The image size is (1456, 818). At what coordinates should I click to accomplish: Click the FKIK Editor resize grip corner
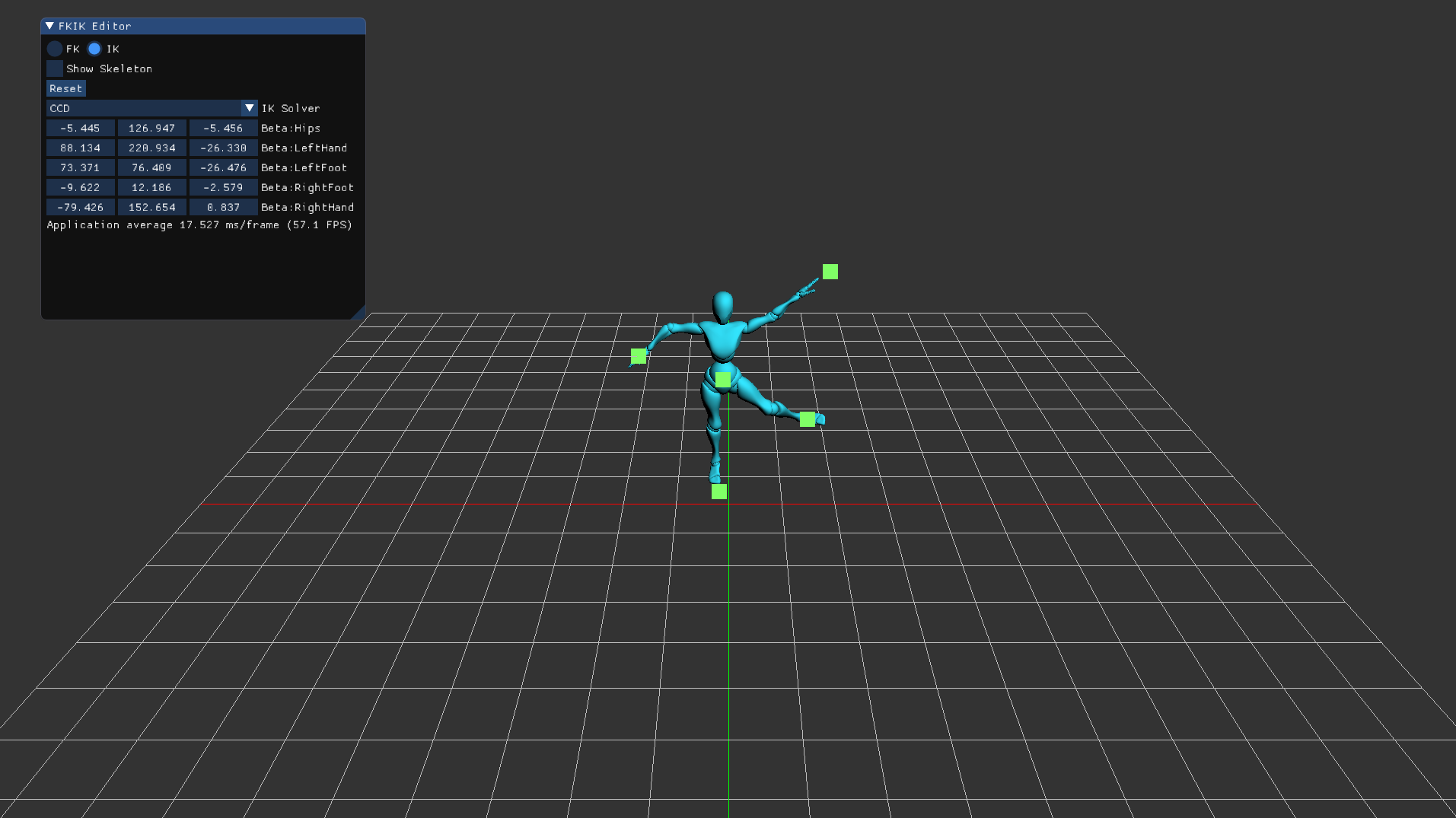click(359, 313)
